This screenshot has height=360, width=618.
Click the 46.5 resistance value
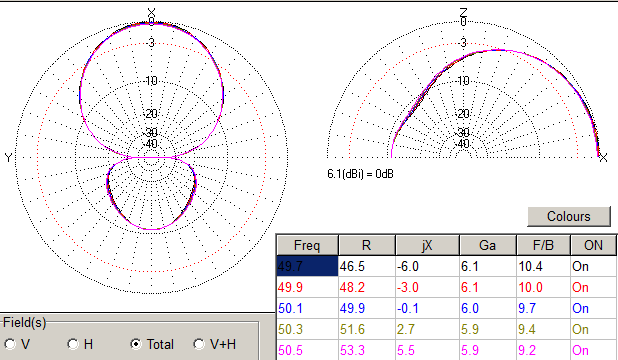(x=352, y=266)
